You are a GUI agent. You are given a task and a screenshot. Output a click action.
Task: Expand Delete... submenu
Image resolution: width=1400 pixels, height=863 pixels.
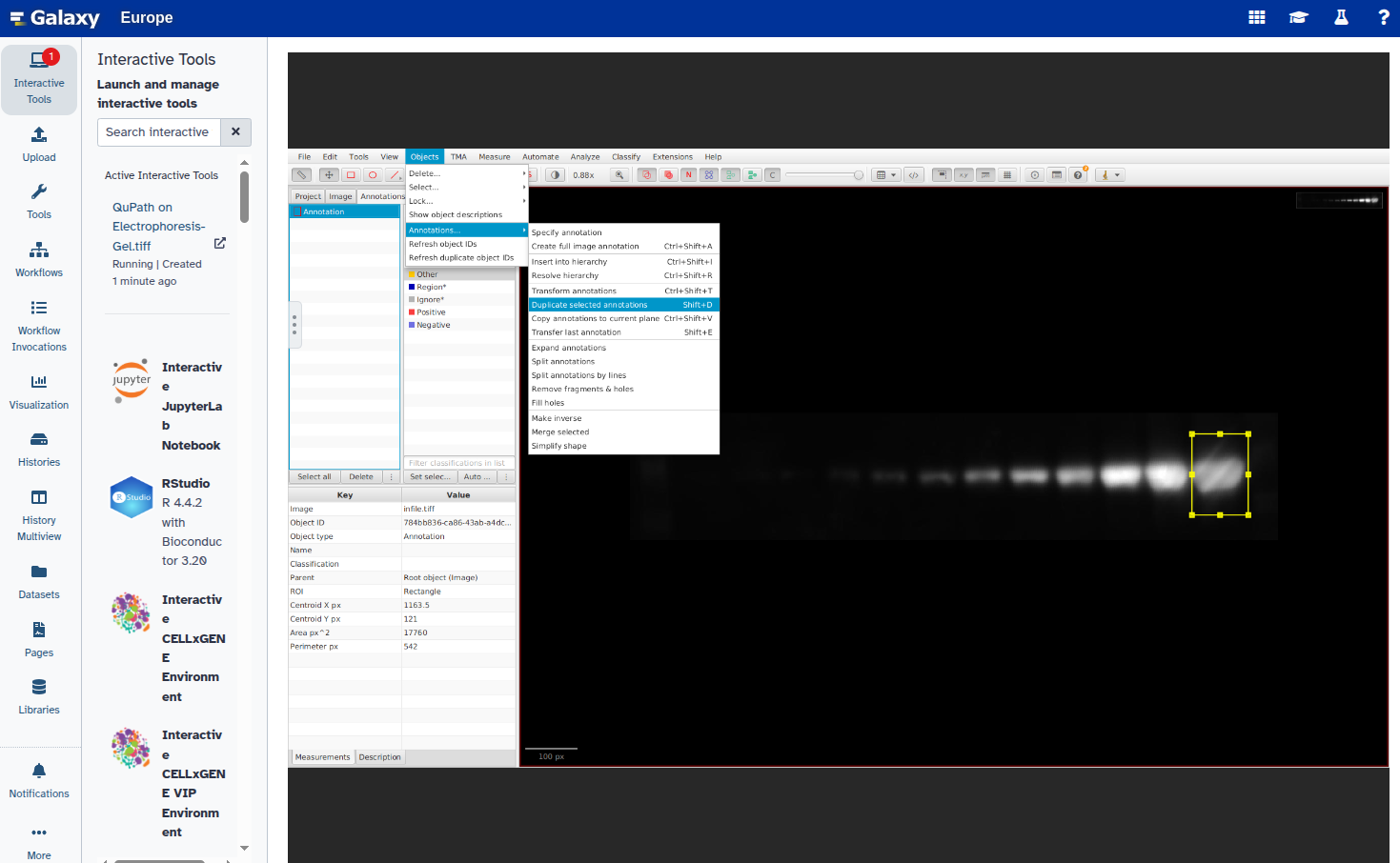[467, 173]
